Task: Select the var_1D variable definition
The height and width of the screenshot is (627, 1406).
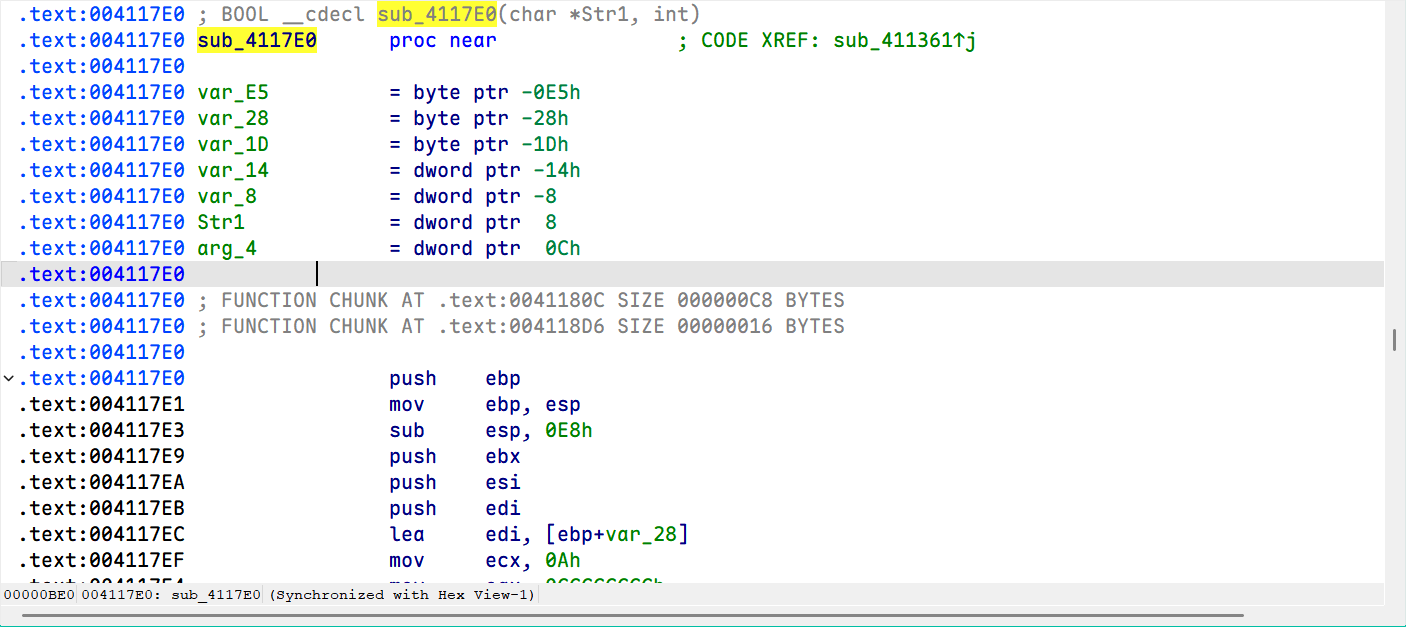Action: point(233,145)
